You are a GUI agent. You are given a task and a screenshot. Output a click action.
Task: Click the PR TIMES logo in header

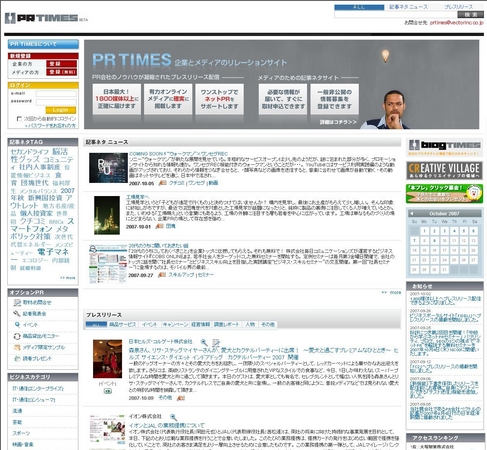[42, 18]
